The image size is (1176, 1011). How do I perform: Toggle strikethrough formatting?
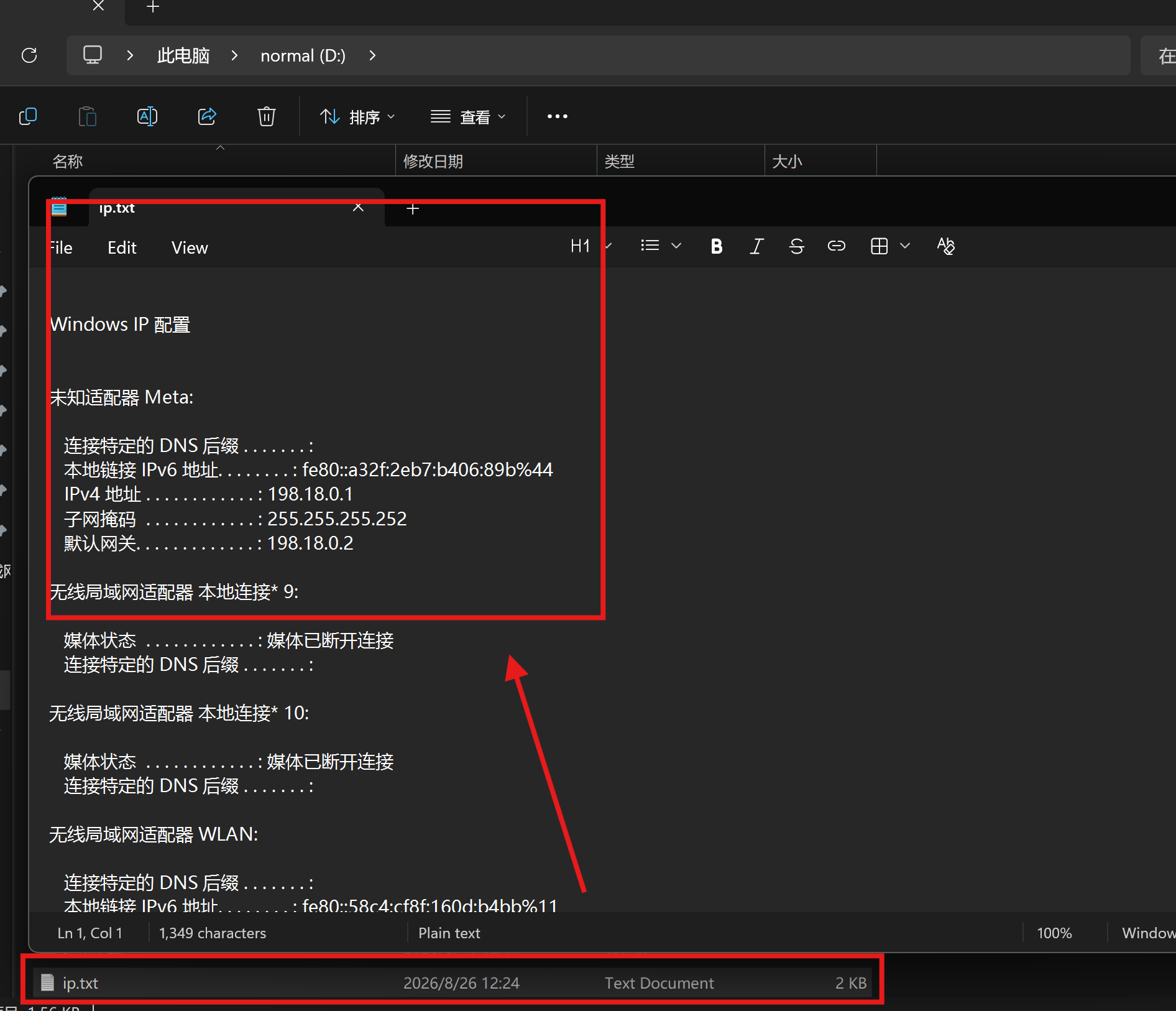(796, 246)
